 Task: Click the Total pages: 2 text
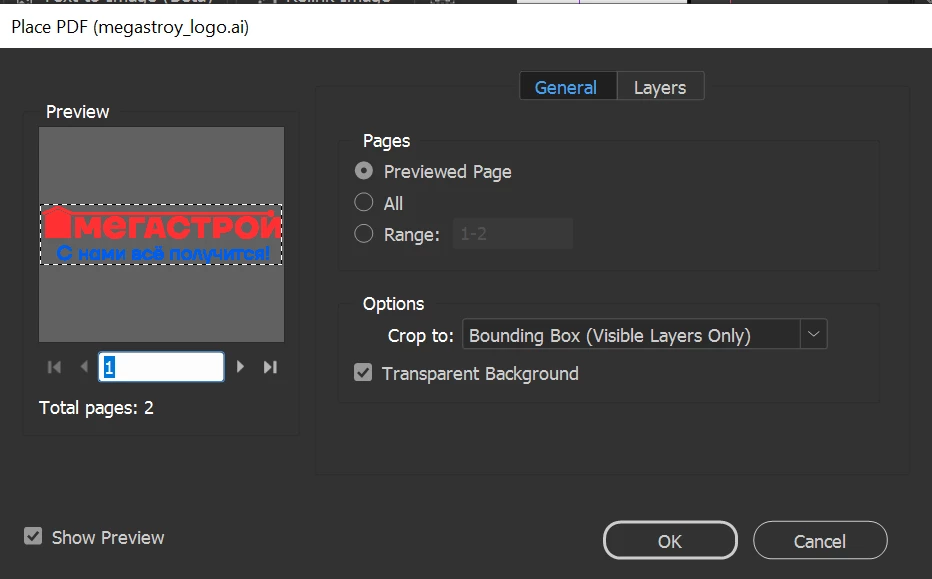tap(96, 408)
